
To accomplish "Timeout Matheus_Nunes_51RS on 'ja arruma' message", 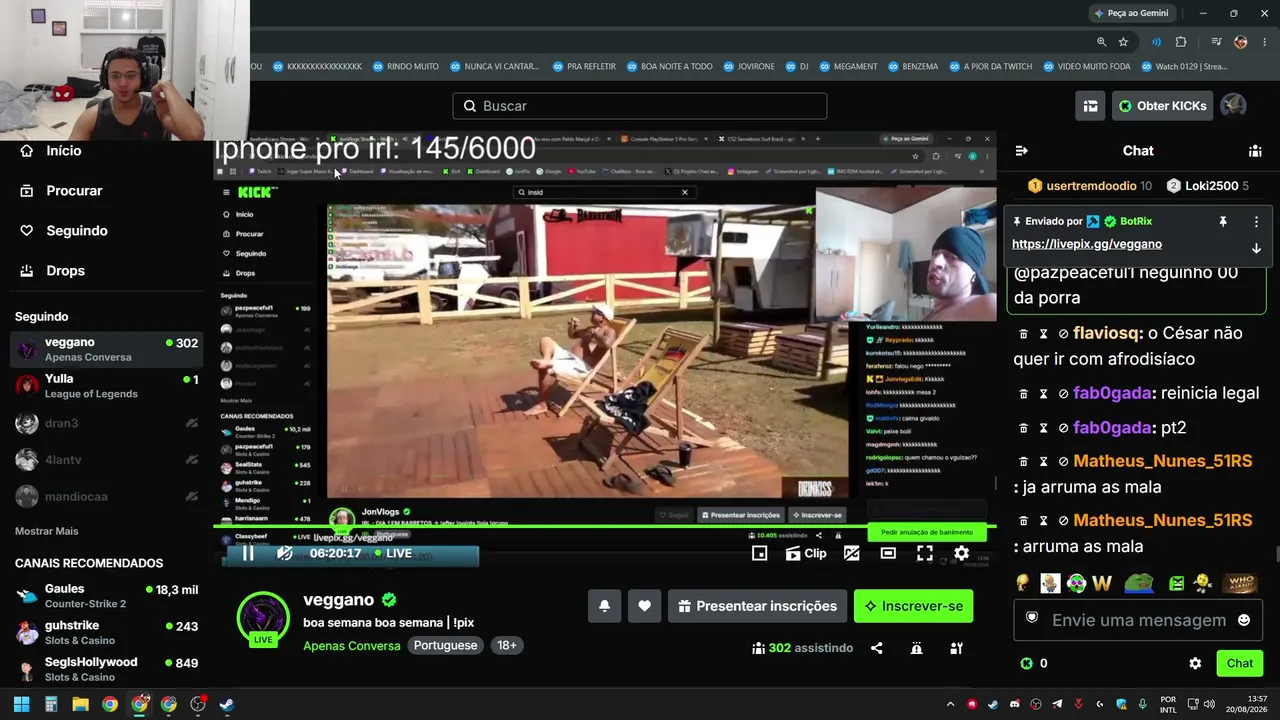I will pos(1043,462).
